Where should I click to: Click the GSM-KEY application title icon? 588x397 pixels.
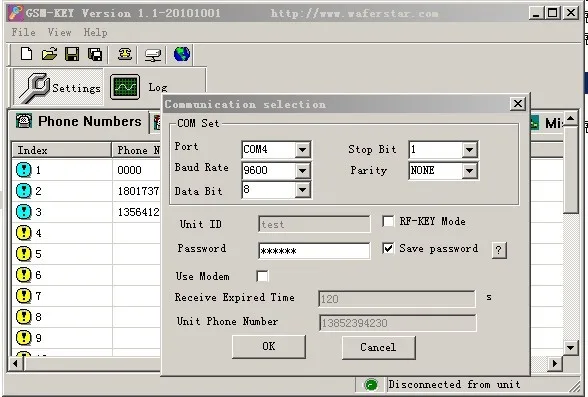[x=16, y=13]
